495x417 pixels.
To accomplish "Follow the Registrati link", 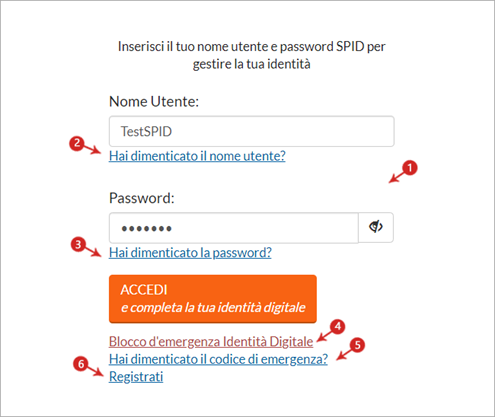I will pyautogui.click(x=136, y=377).
